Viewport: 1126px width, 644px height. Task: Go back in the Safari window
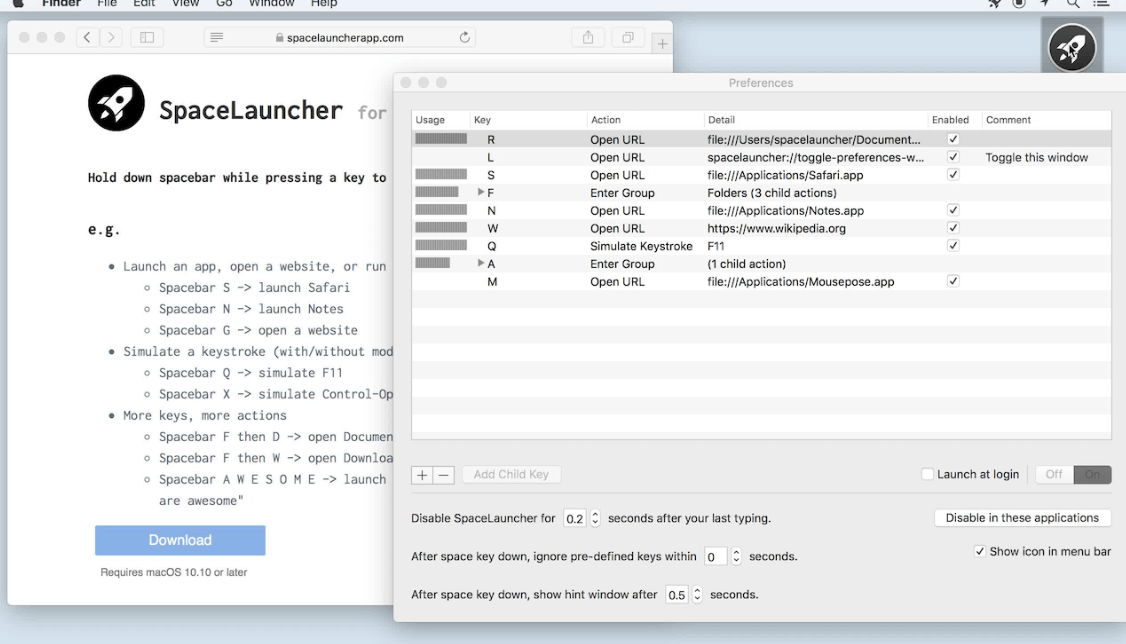pyautogui.click(x=87, y=37)
